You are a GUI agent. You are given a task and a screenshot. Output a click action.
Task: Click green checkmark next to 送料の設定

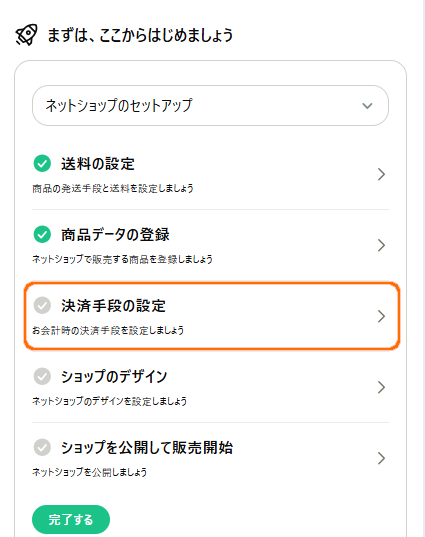pyautogui.click(x=42, y=163)
